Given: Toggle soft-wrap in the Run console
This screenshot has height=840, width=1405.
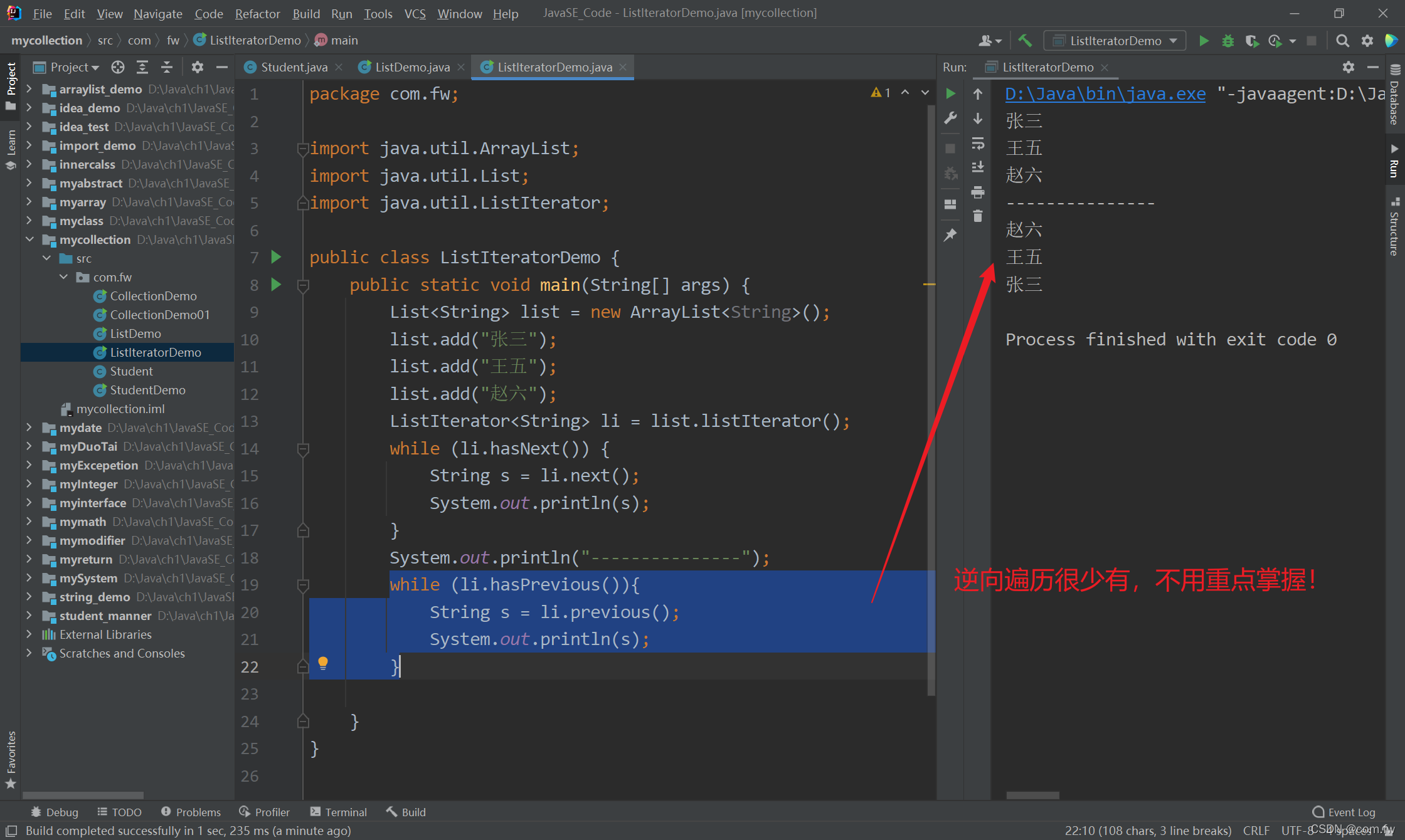Looking at the screenshot, I should click(x=978, y=144).
